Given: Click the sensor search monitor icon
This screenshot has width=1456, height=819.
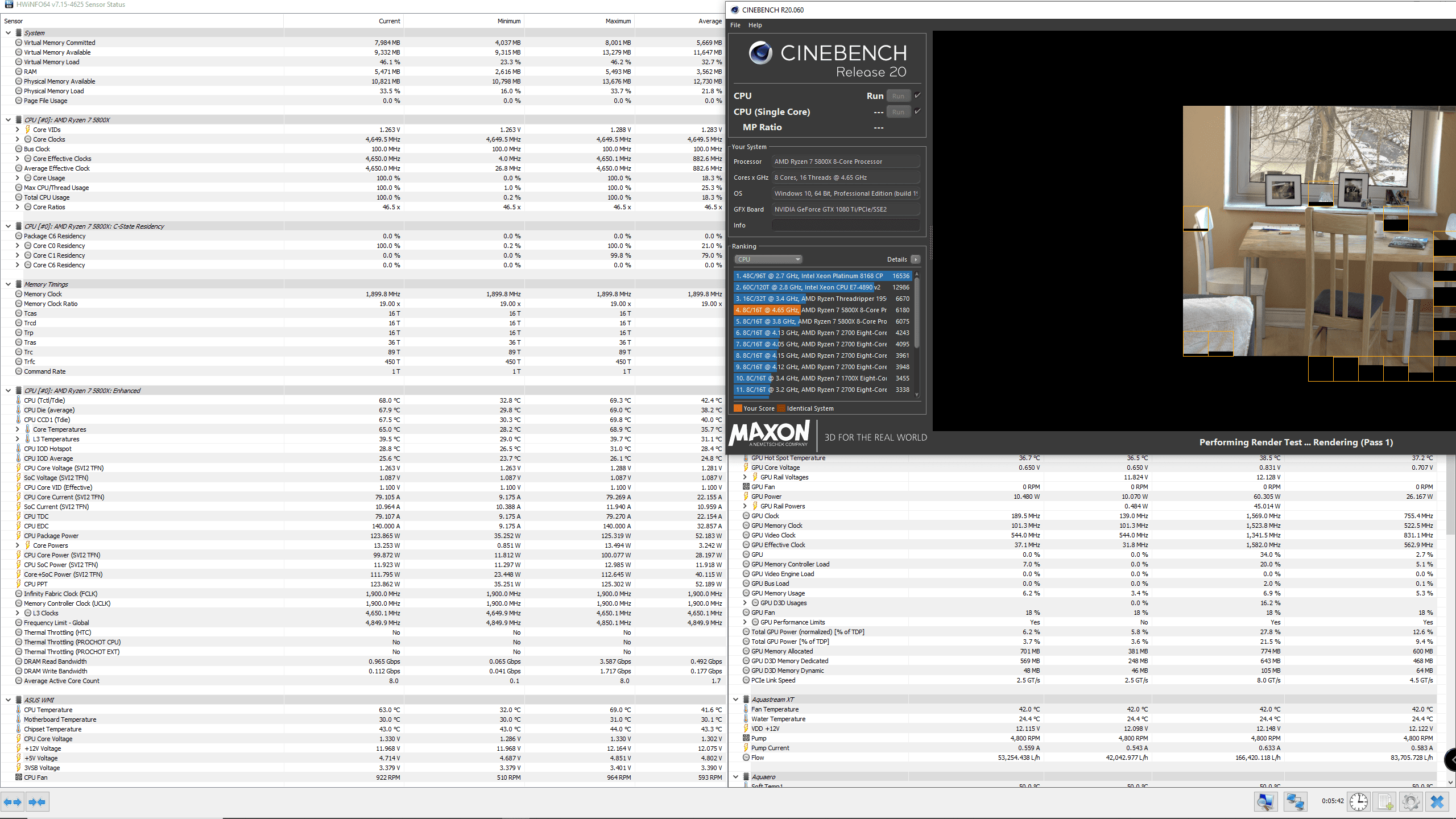Looking at the screenshot, I should (1265, 802).
